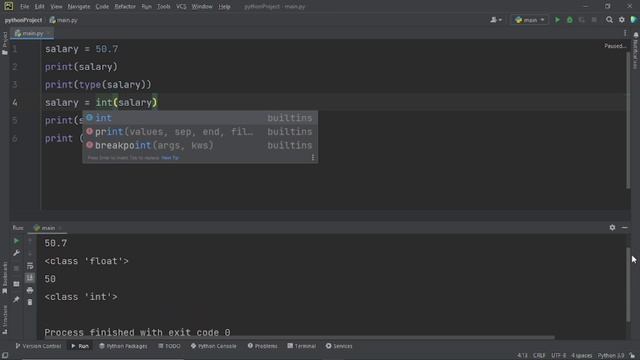Open Structure tool window from left sidebar
Viewport: 640px width, 360px height.
click(x=4, y=320)
